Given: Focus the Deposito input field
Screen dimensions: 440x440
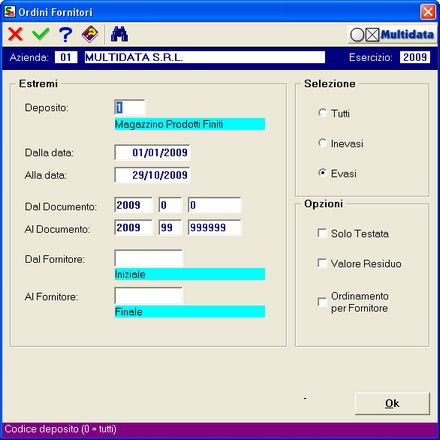Looking at the screenshot, I should click(x=130, y=107).
